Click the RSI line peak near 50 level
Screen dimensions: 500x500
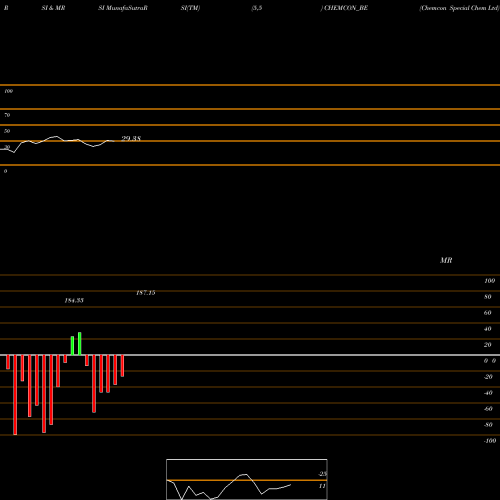56,136
